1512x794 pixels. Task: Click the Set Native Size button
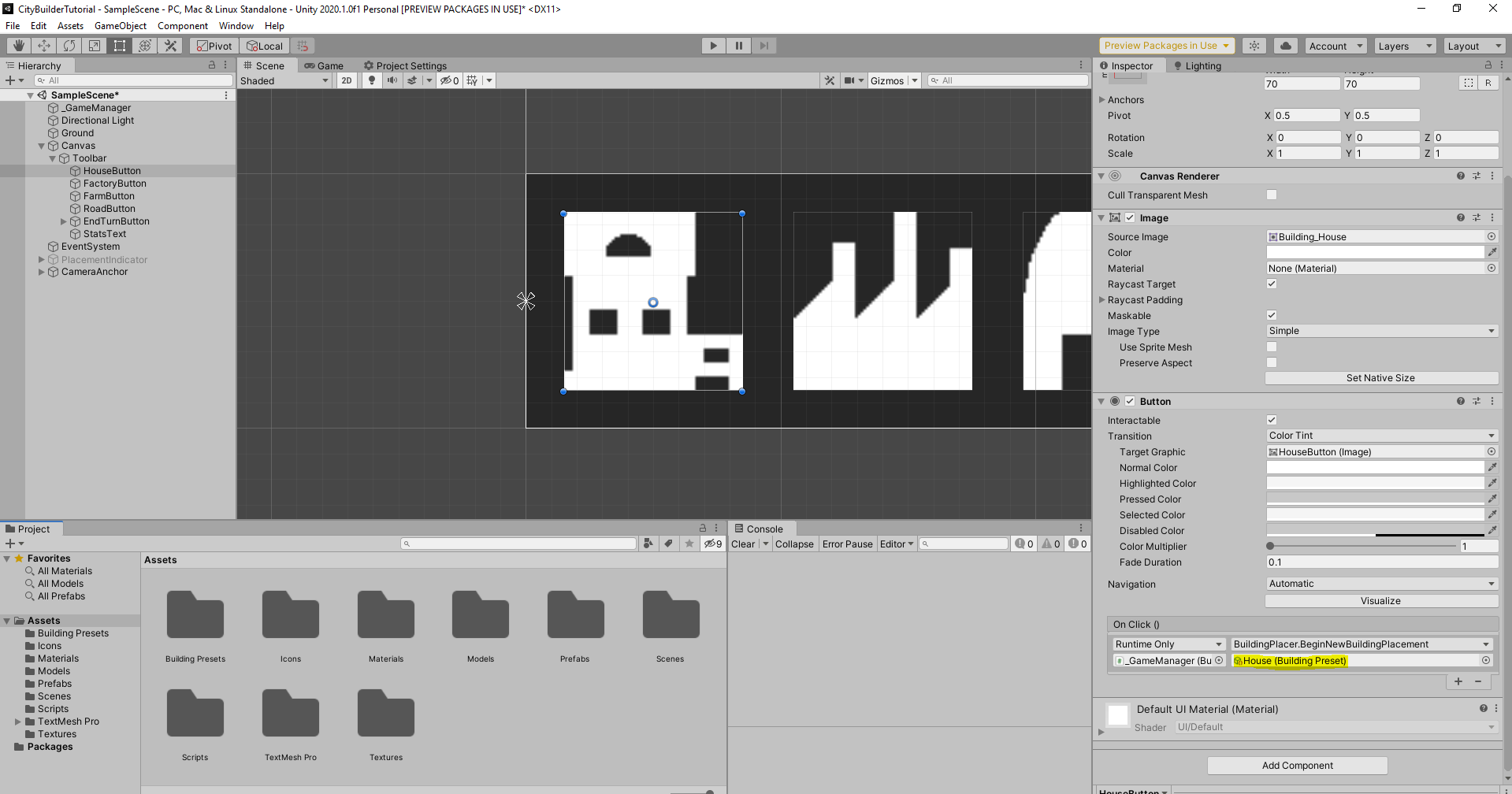(x=1381, y=378)
